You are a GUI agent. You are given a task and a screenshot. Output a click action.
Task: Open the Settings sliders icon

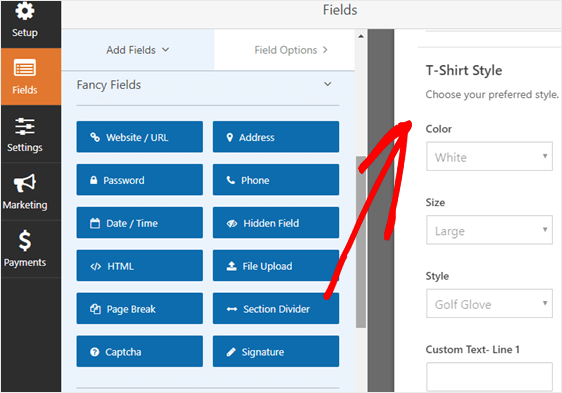pos(25,127)
